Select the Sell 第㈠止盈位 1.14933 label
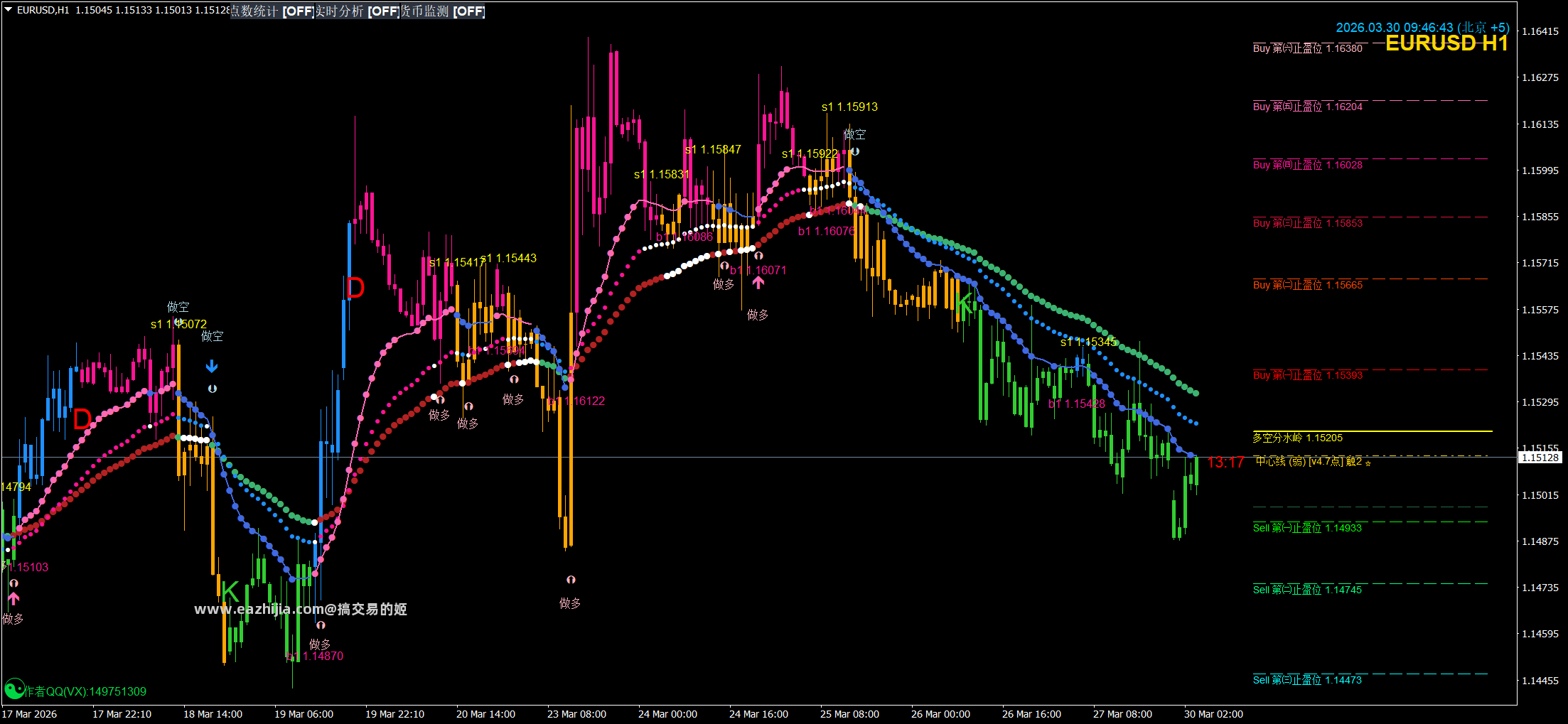This screenshot has height=724, width=1568. pyautogui.click(x=1307, y=528)
